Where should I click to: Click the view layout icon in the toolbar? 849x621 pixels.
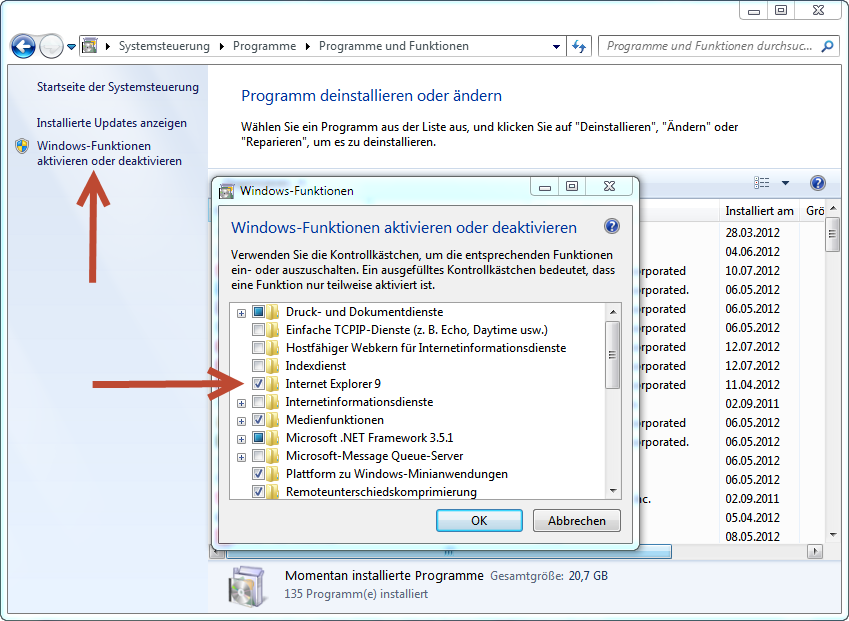(x=763, y=183)
